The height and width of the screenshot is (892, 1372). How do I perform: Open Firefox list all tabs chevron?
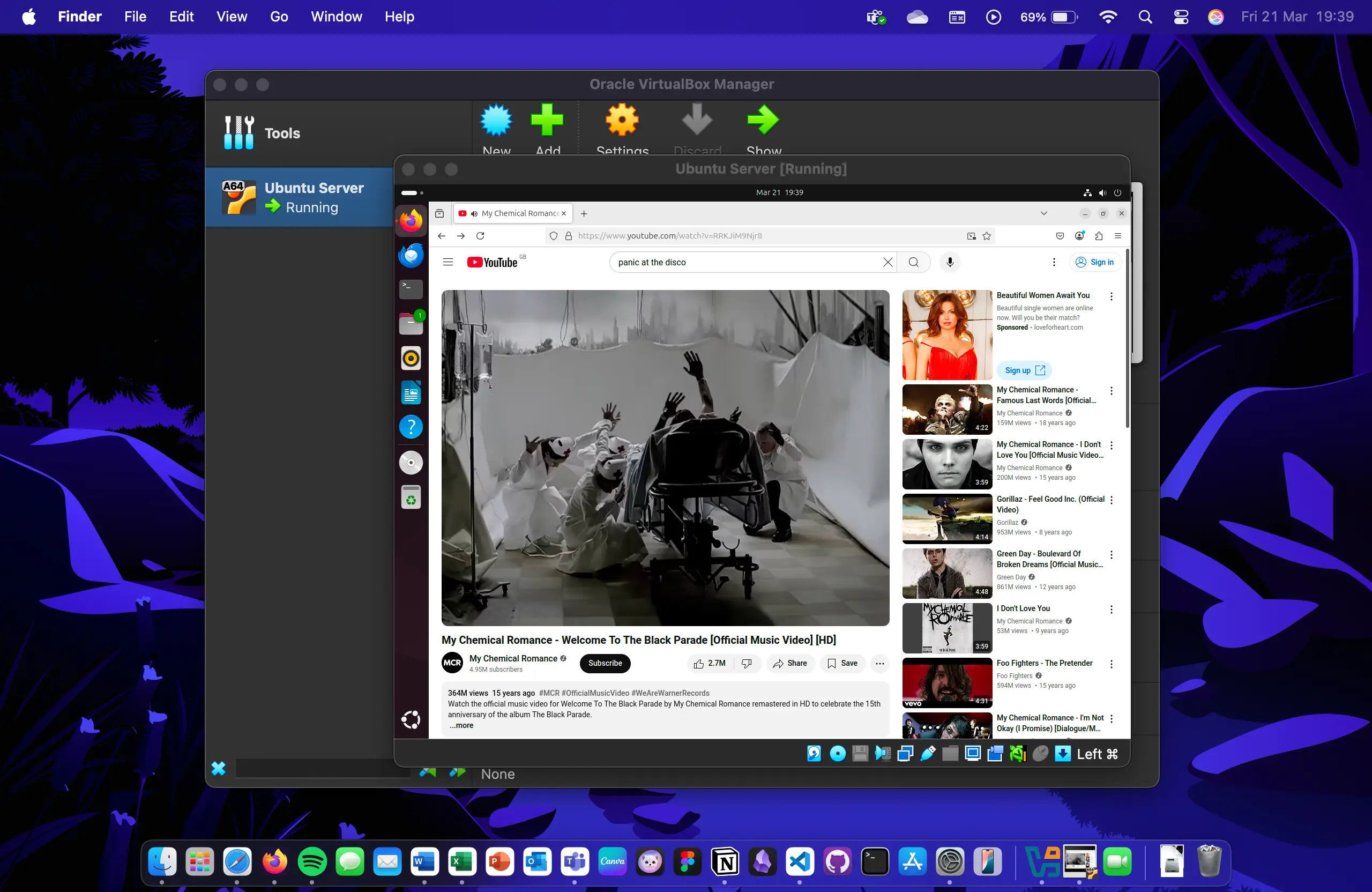1043,213
